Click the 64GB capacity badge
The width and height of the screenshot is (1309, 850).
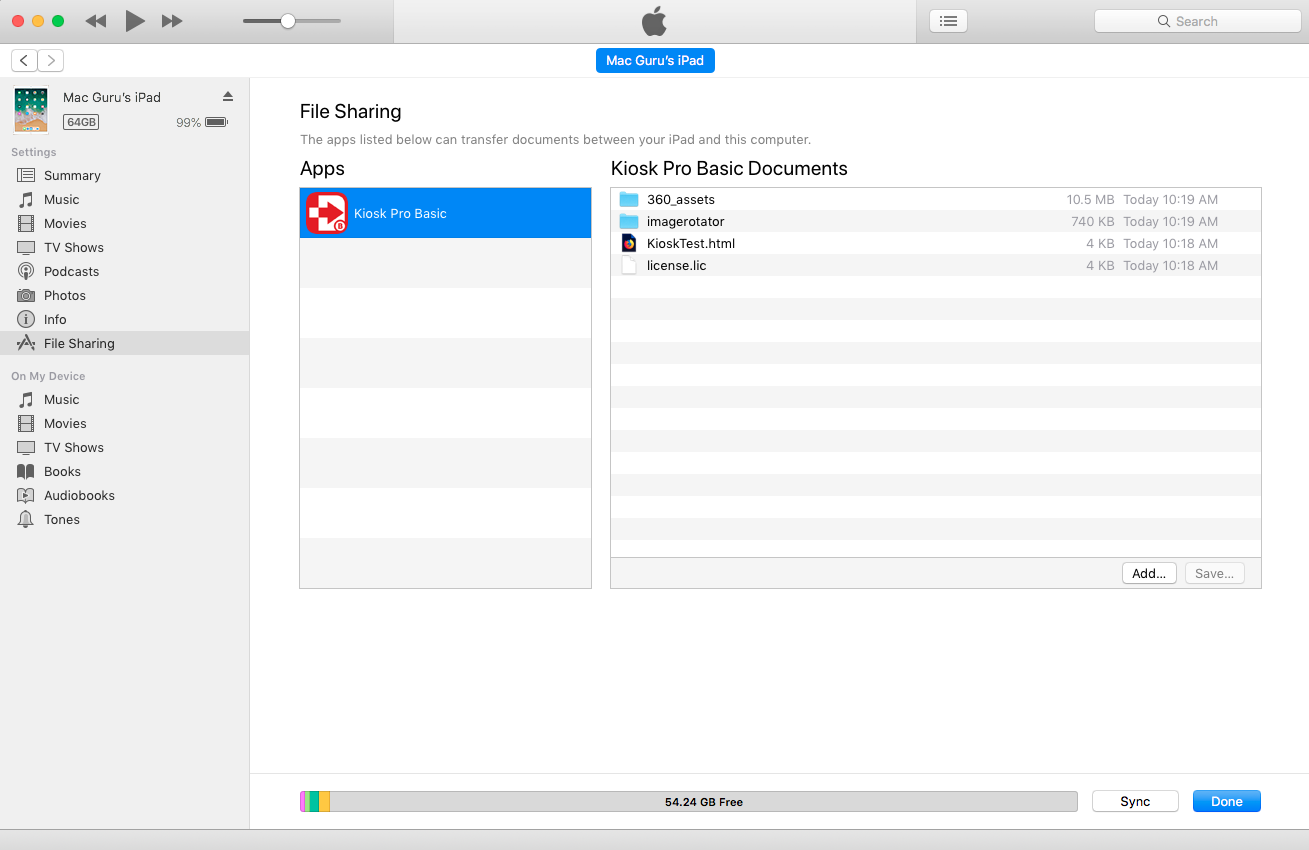click(x=81, y=122)
